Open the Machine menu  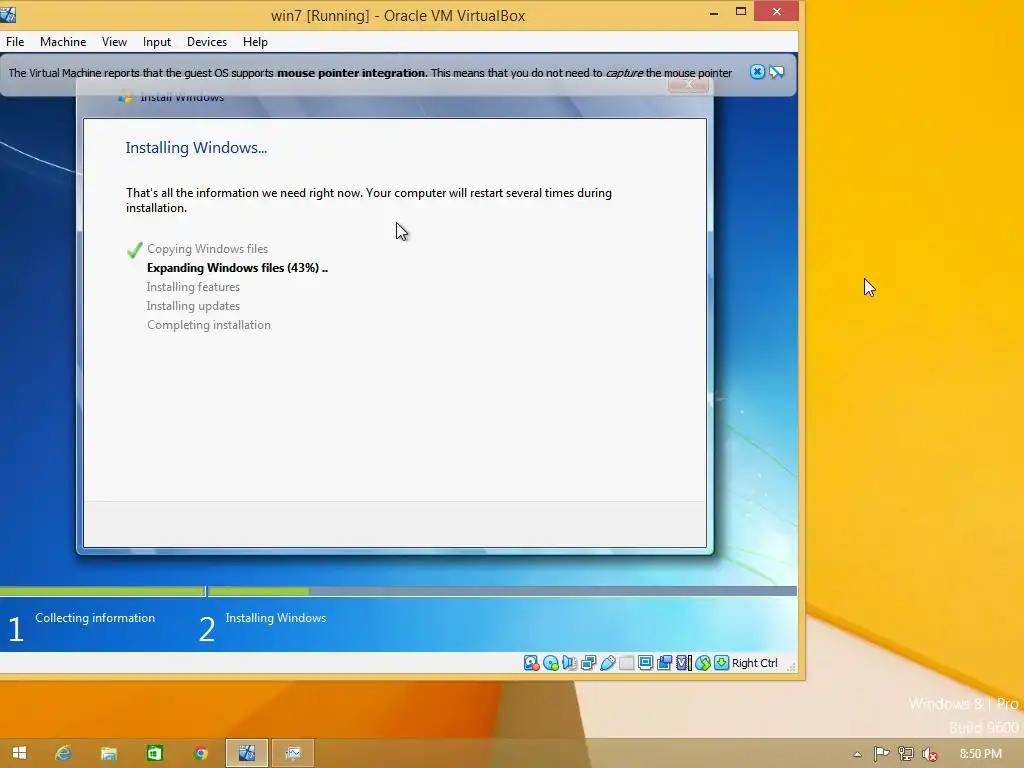pyautogui.click(x=63, y=42)
